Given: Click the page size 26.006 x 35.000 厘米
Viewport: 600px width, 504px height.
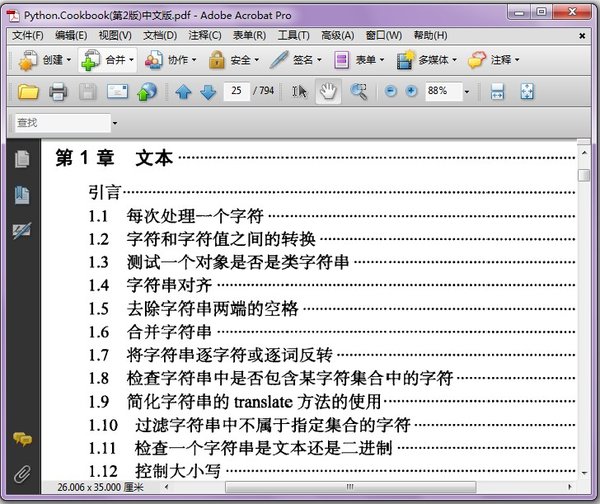Looking at the screenshot, I should (100, 487).
